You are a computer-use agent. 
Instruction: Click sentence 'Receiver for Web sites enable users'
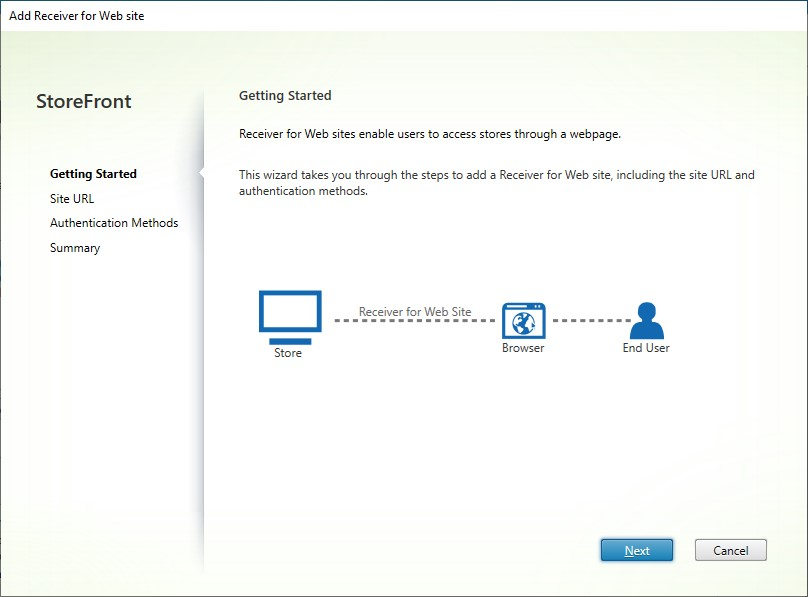pyautogui.click(x=430, y=134)
